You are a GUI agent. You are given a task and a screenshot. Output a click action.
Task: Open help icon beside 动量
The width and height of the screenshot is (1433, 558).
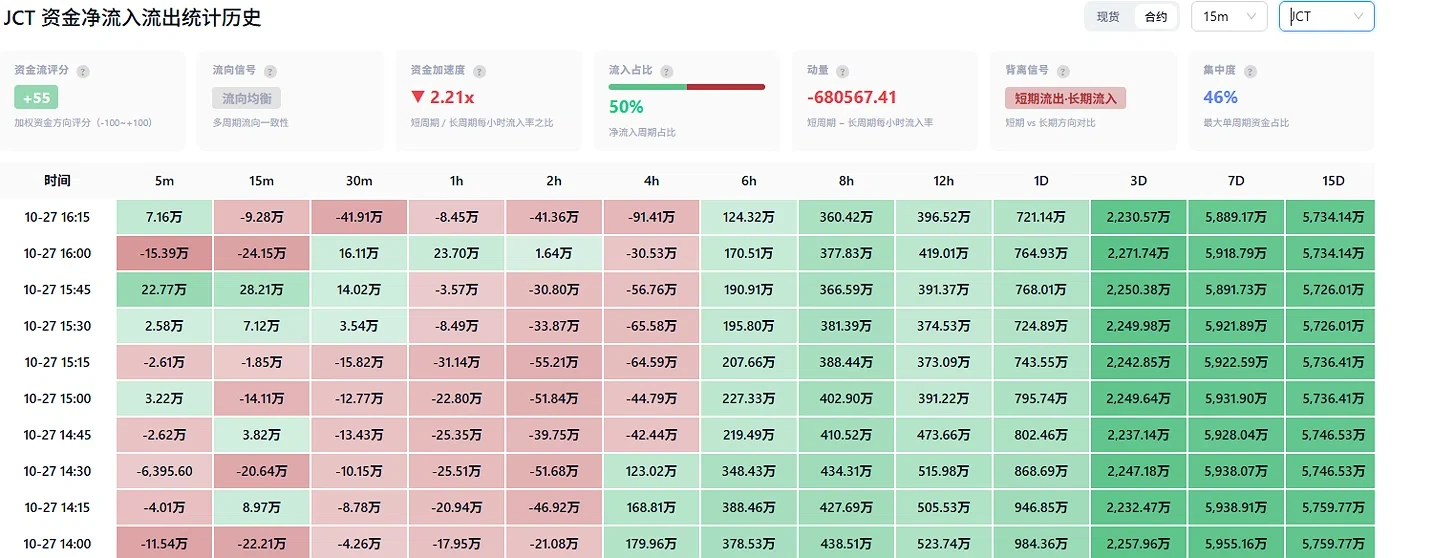click(843, 71)
